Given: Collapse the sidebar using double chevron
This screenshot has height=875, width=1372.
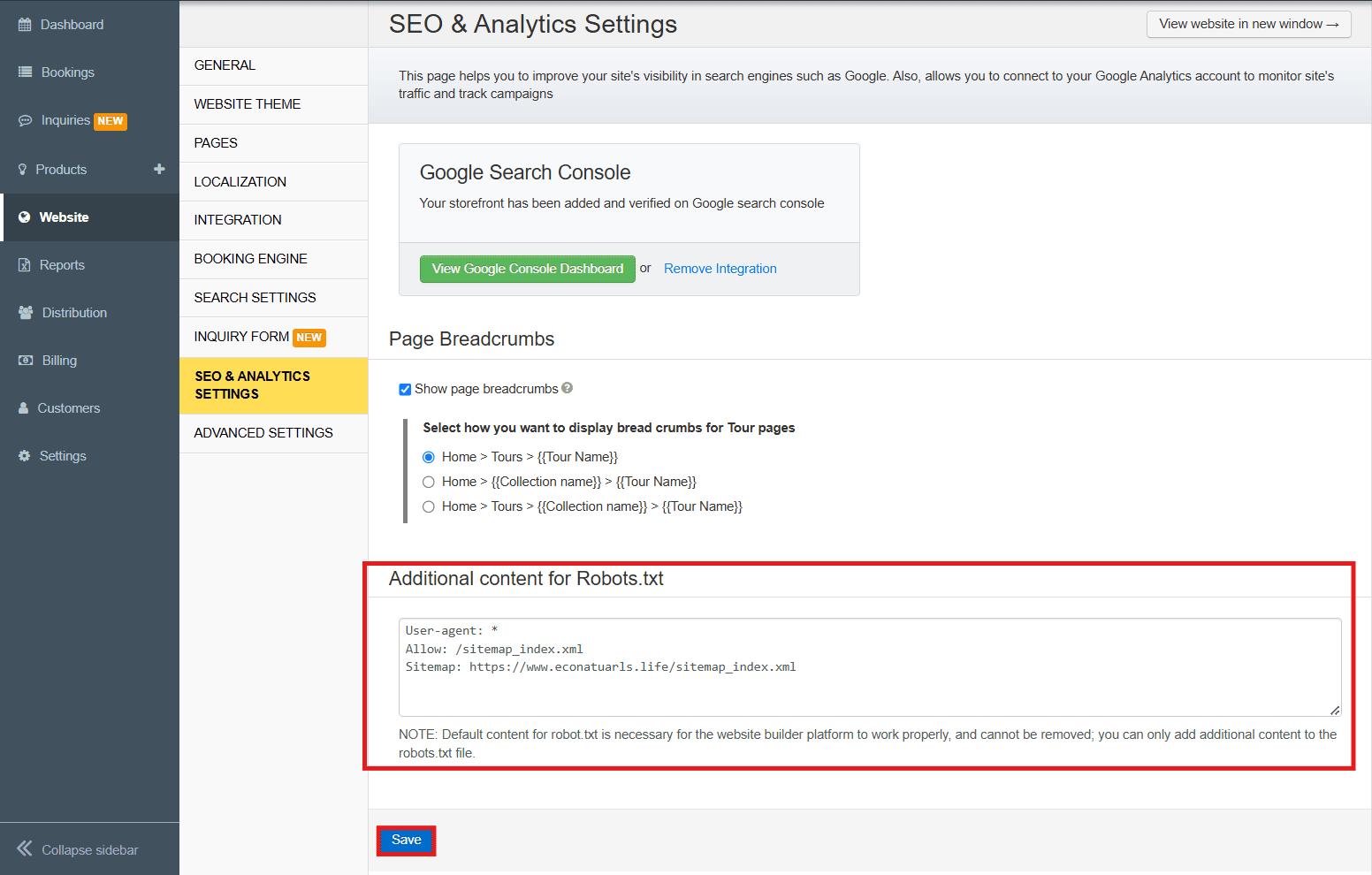Looking at the screenshot, I should (x=25, y=849).
